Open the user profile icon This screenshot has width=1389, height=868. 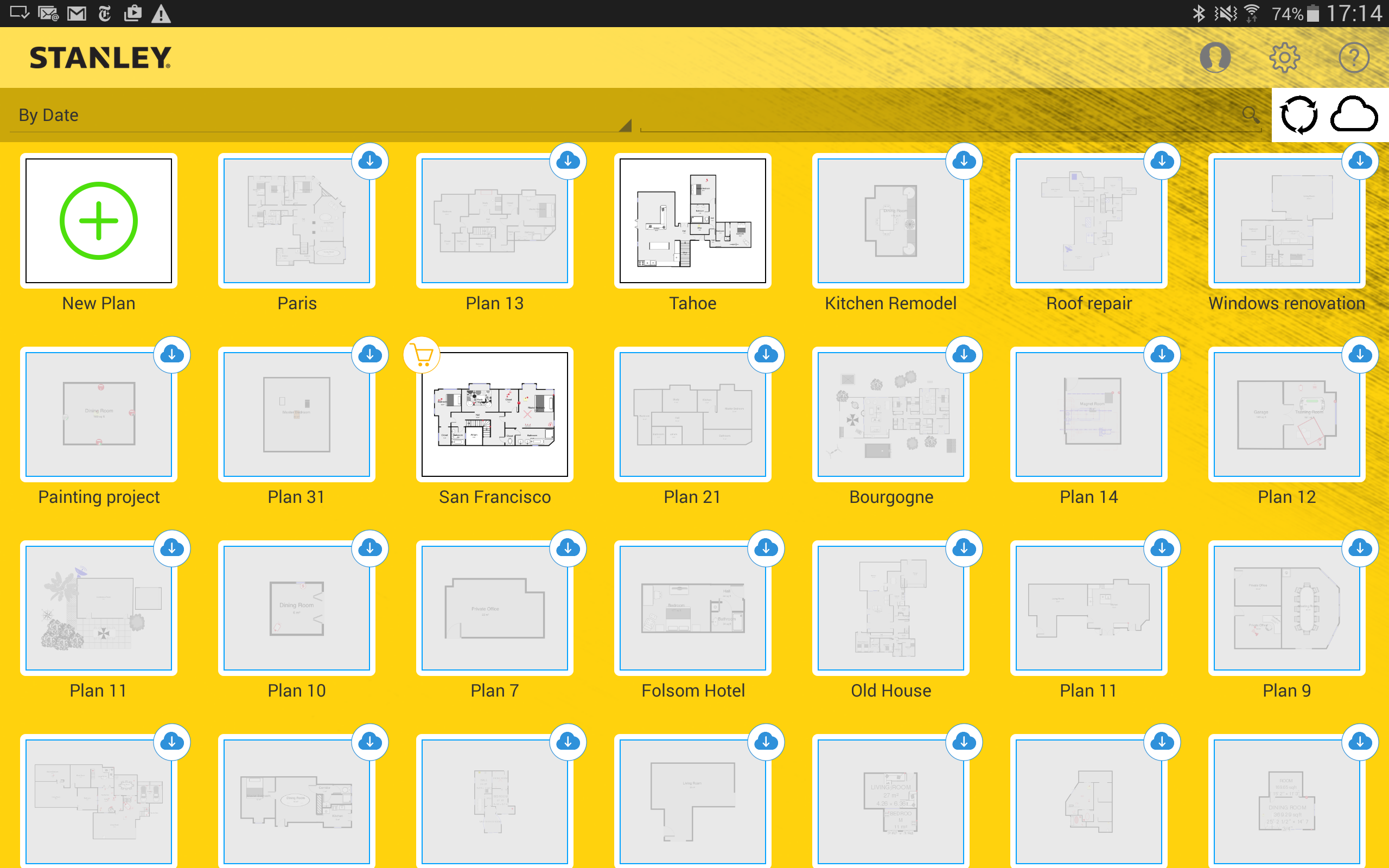tap(1215, 58)
